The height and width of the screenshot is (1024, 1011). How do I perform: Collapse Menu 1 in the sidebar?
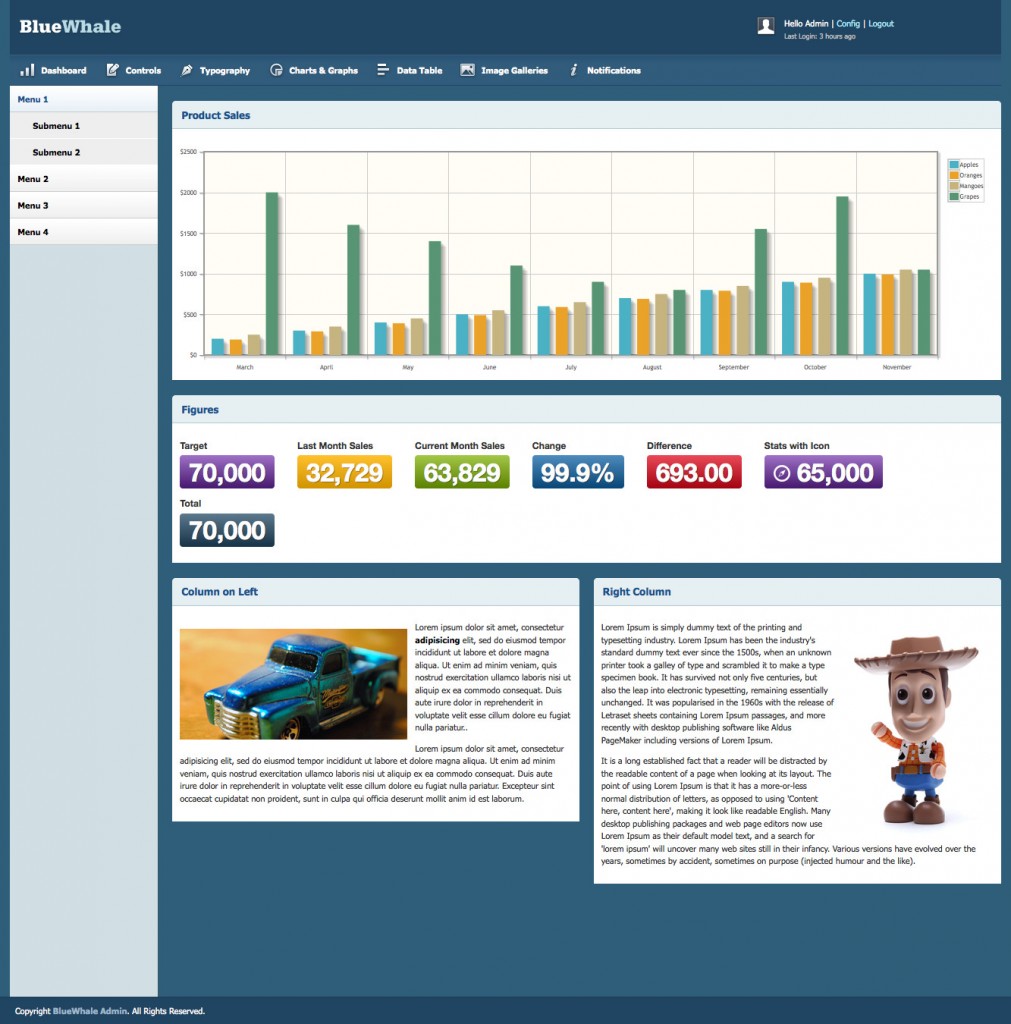tap(84, 99)
